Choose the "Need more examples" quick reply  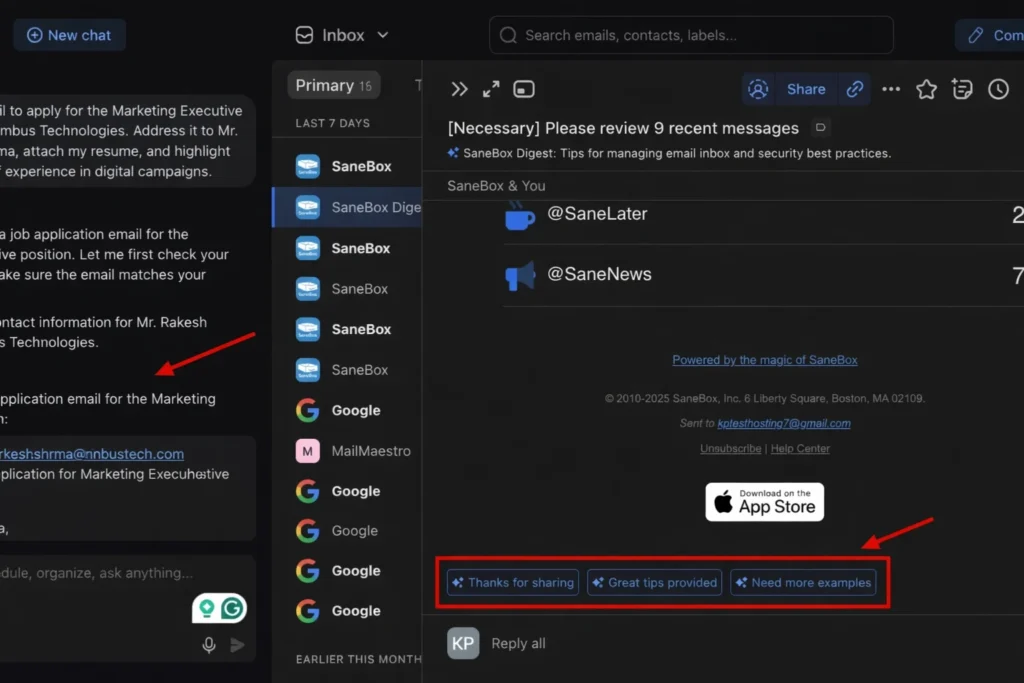[803, 583]
